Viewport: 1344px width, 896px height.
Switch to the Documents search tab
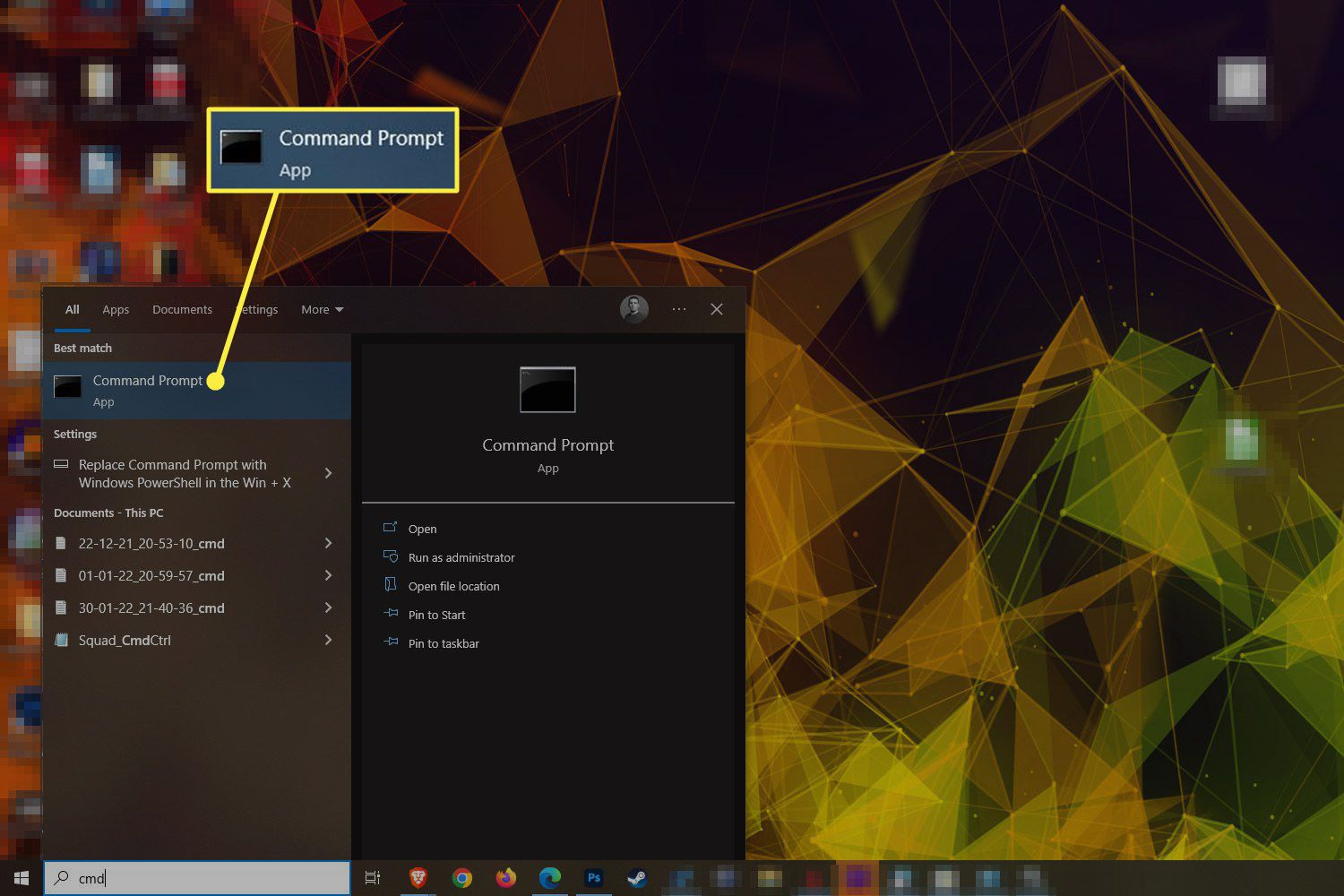click(182, 310)
